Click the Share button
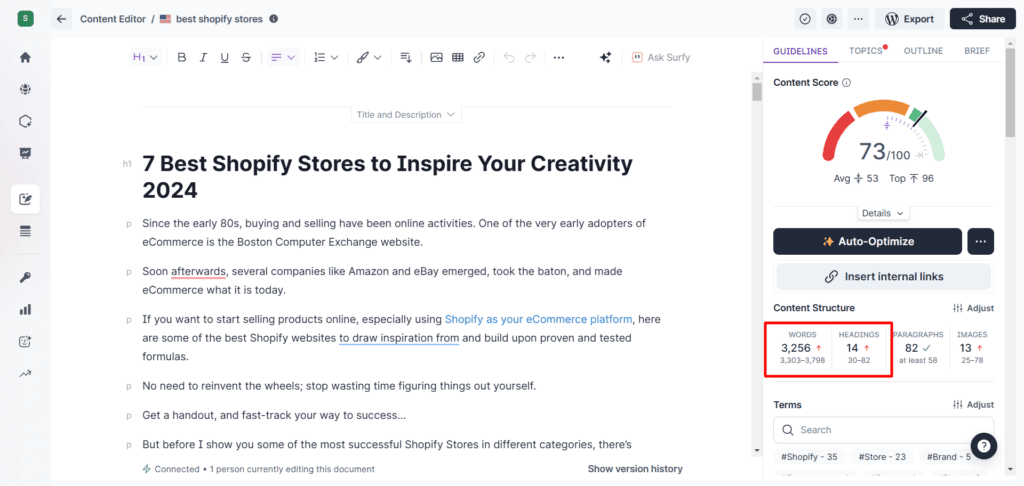The image size is (1024, 486). pos(983,19)
